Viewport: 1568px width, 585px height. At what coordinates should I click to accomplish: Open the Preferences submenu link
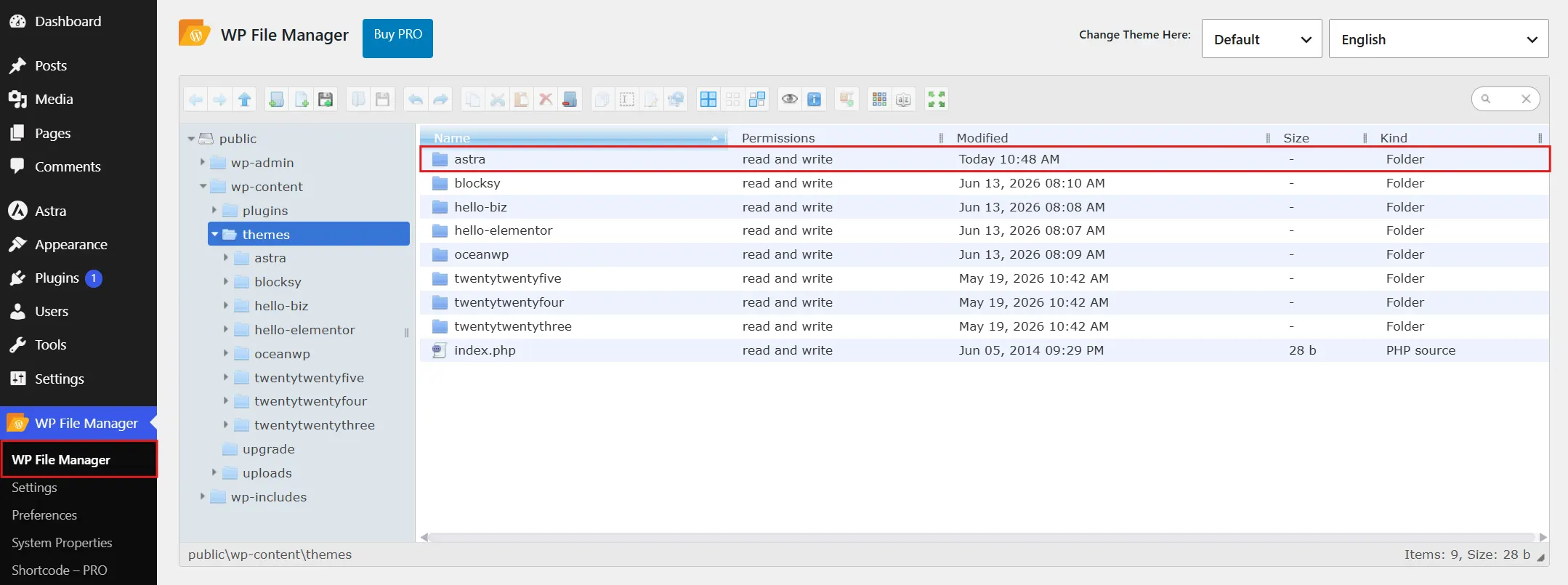(44, 515)
